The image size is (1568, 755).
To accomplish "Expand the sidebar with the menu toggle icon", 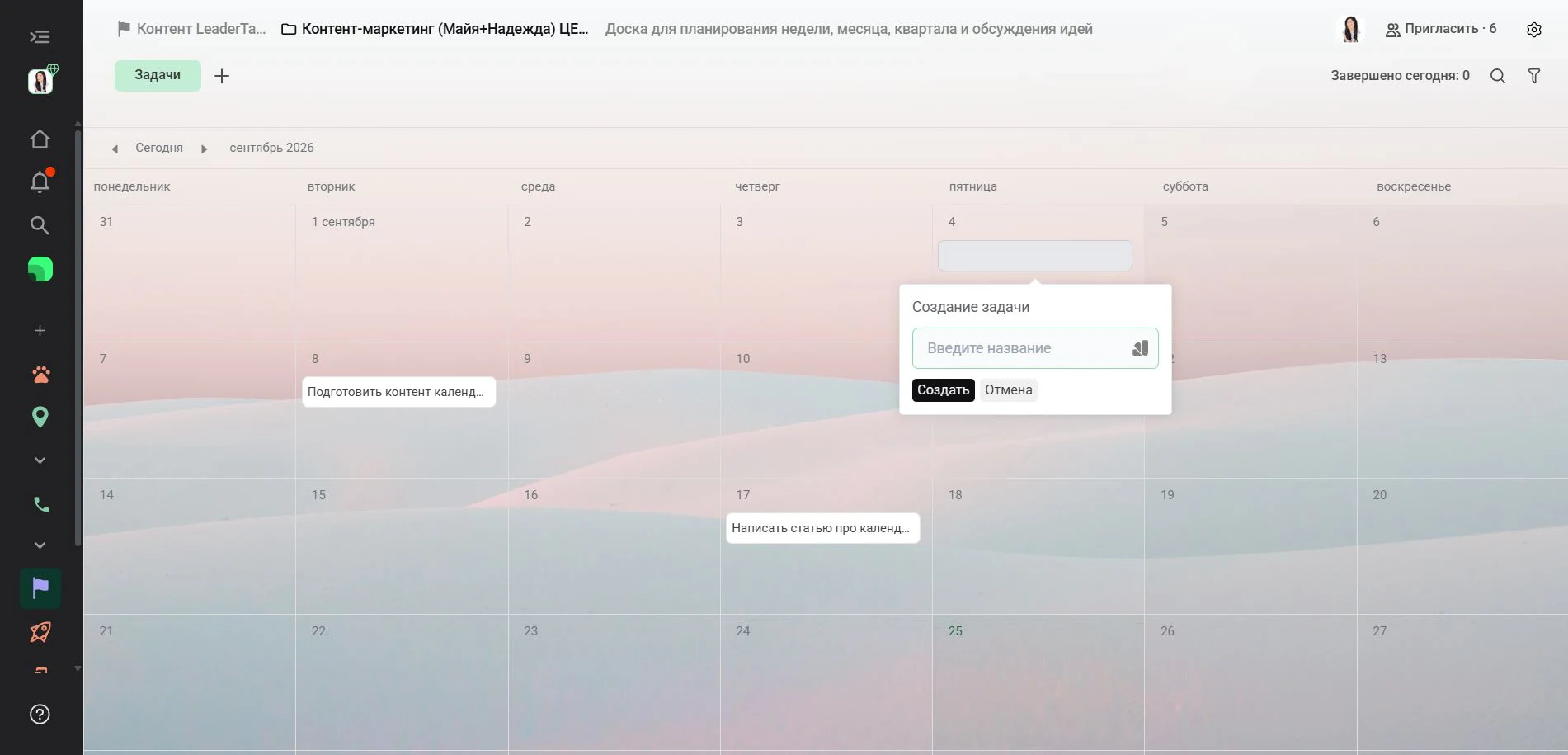I will (x=40, y=37).
